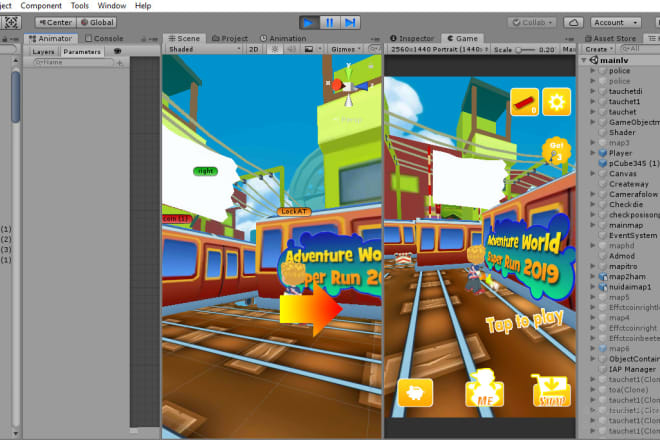
Task: Stop play mode with the Play button
Action: pos(309,22)
